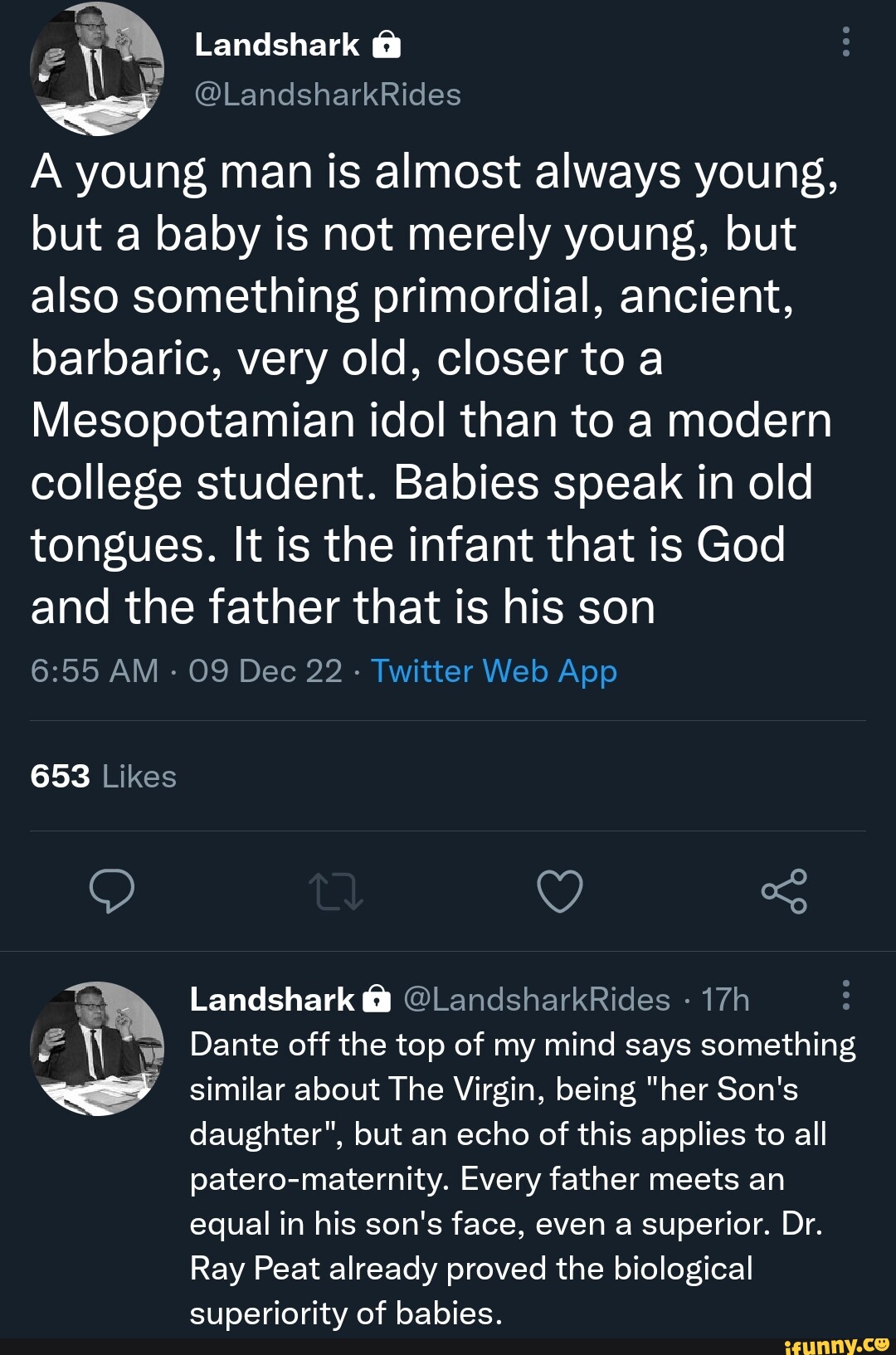Click the 6:55 AM timestamp

click(94, 671)
